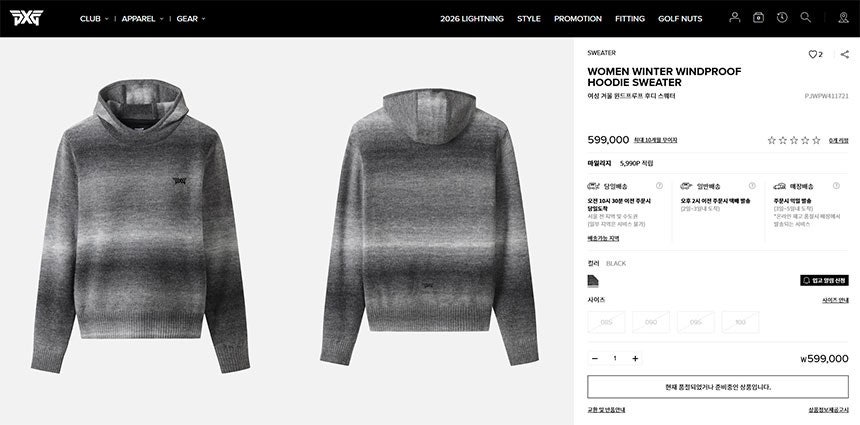Image resolution: width=860 pixels, height=425 pixels.
Task: Click the heart wishlist icon
Action: coord(812,54)
